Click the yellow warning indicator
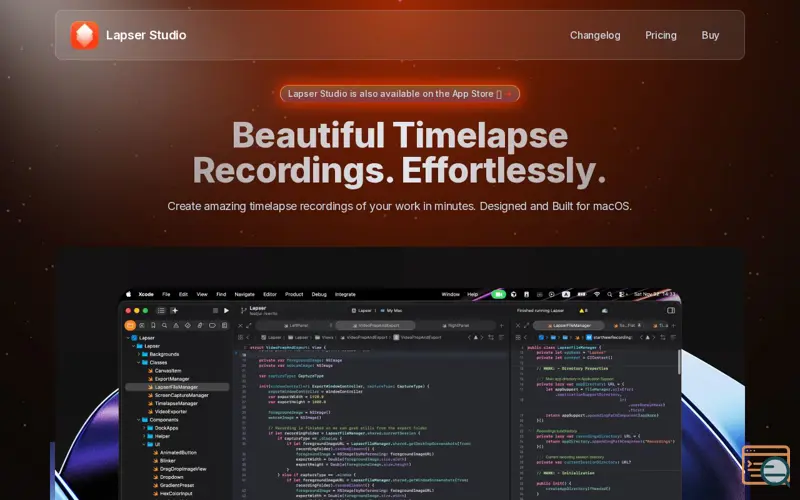This screenshot has width=800, height=500. pos(583,310)
